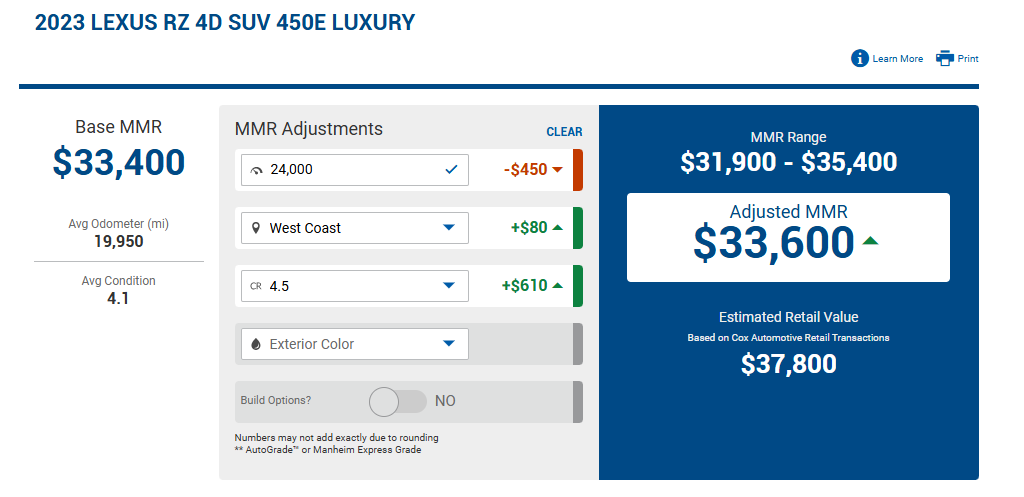
Task: Click the green up arrow next to +$610
Action: click(557, 285)
